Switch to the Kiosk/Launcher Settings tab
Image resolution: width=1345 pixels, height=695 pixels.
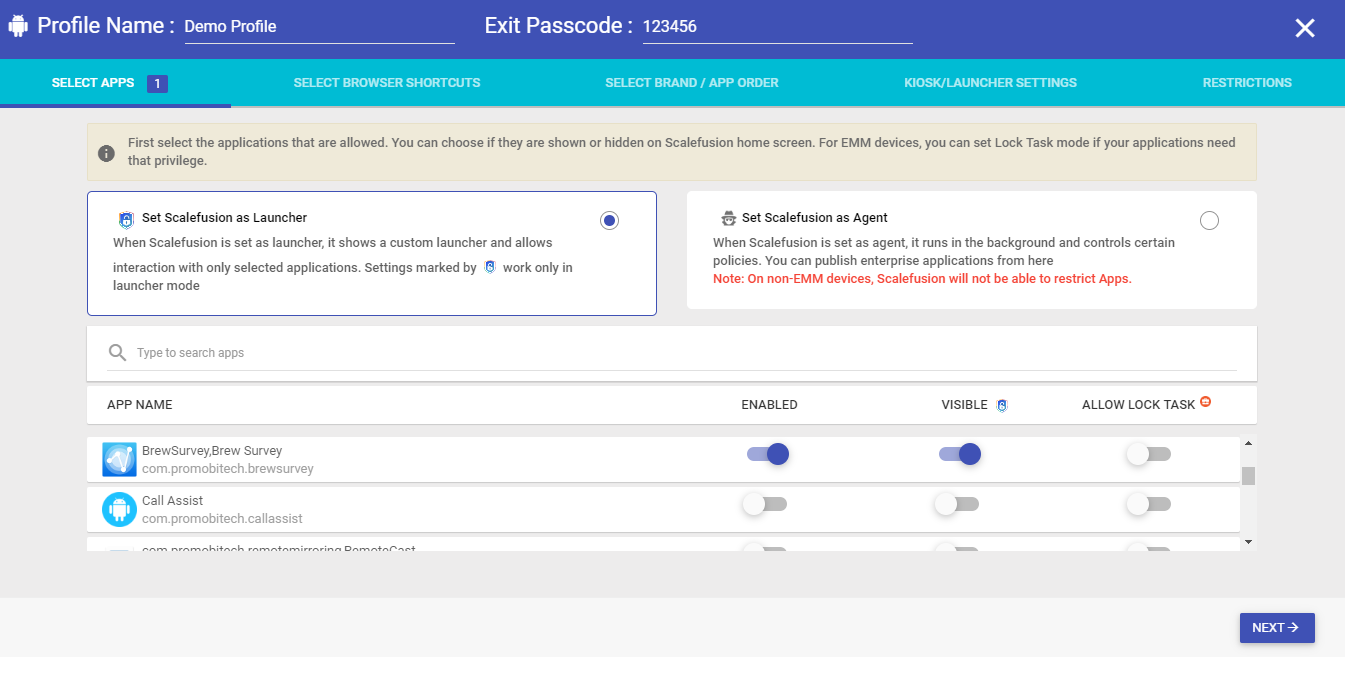[x=990, y=83]
